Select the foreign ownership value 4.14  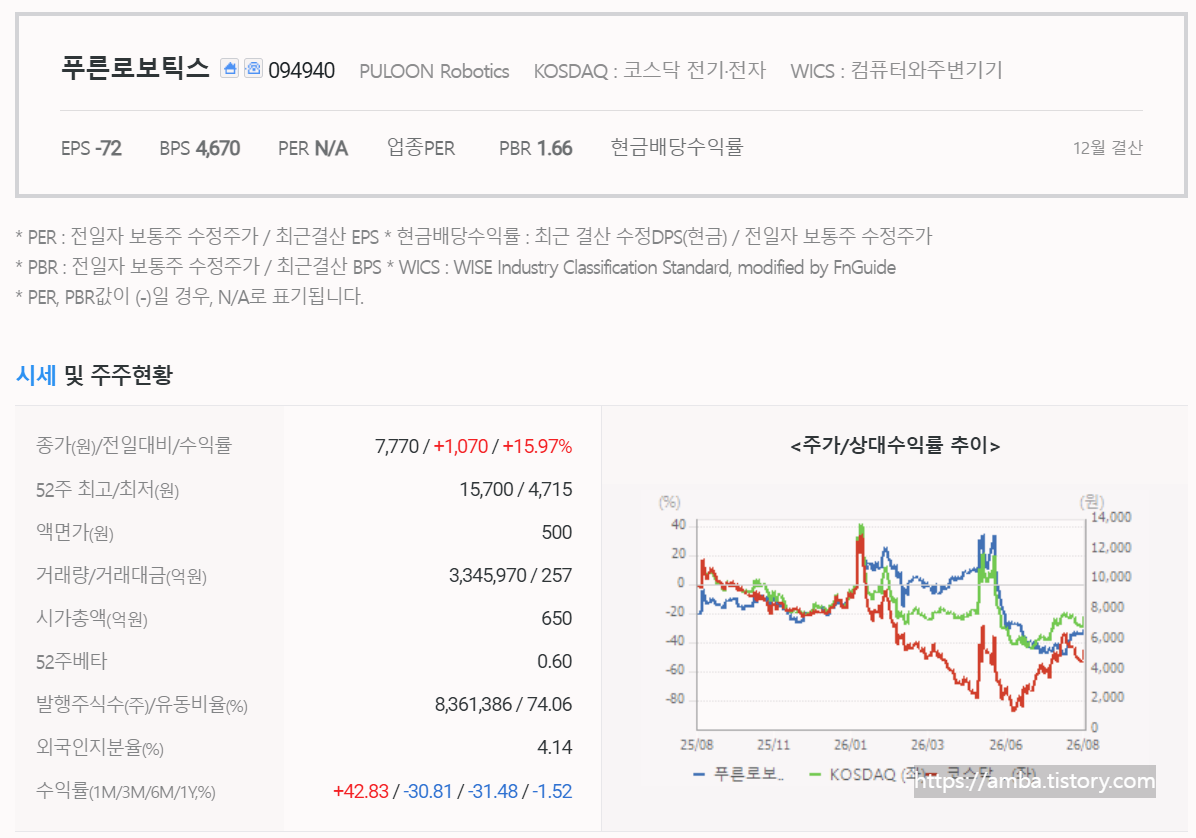555,747
